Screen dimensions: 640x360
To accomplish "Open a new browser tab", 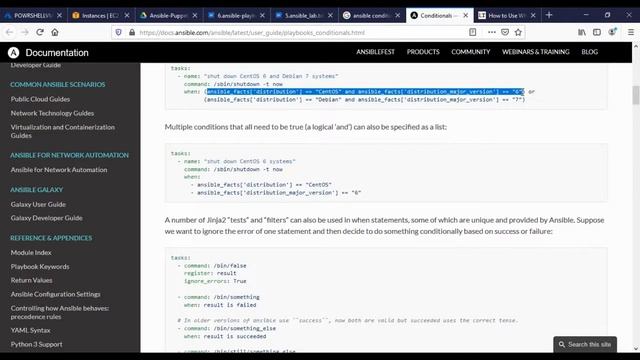I will point(549,15).
